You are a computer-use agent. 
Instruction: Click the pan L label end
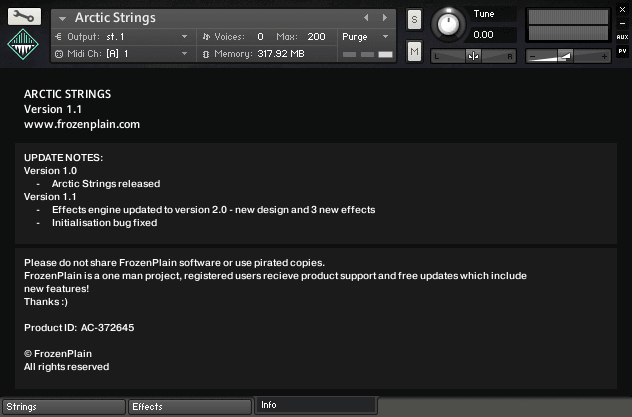coord(437,57)
